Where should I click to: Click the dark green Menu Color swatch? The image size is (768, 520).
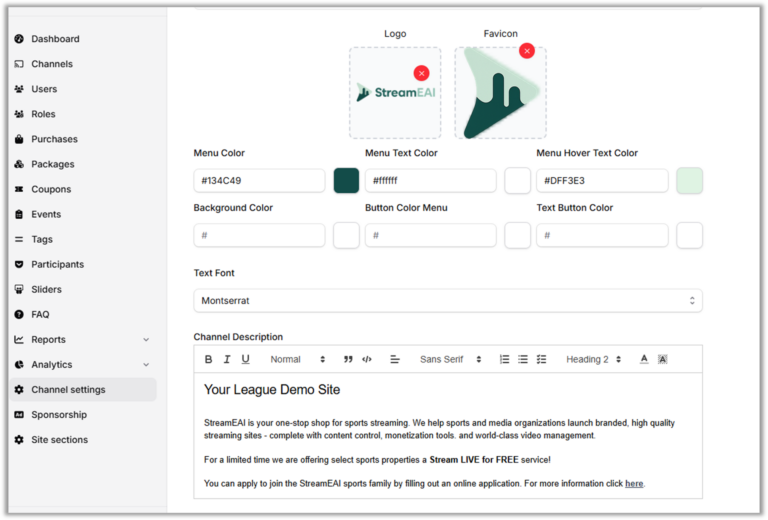(346, 181)
